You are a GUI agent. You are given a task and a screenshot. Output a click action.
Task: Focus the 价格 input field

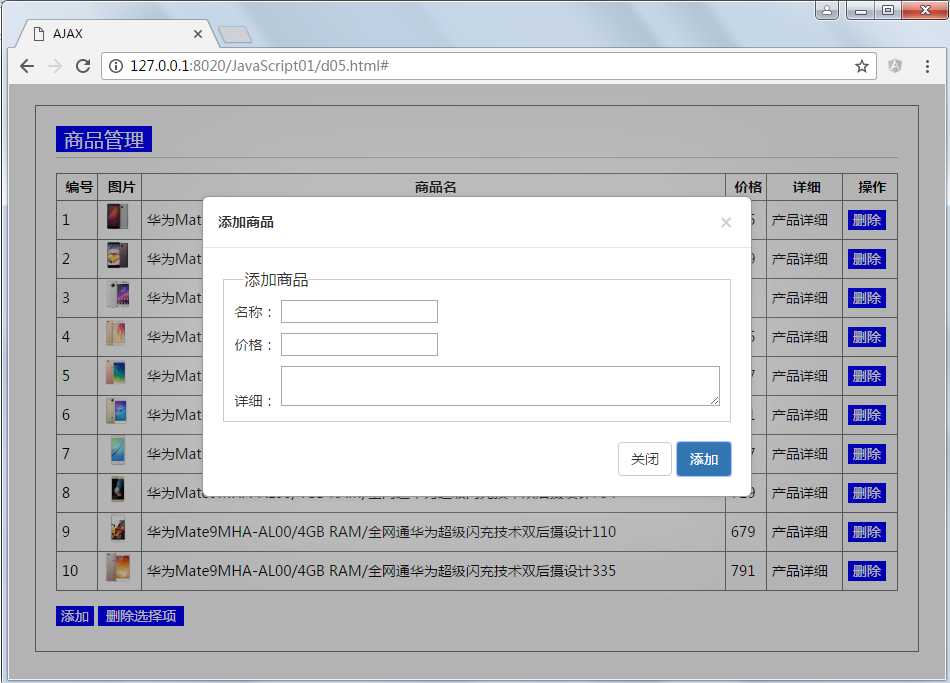(x=359, y=344)
